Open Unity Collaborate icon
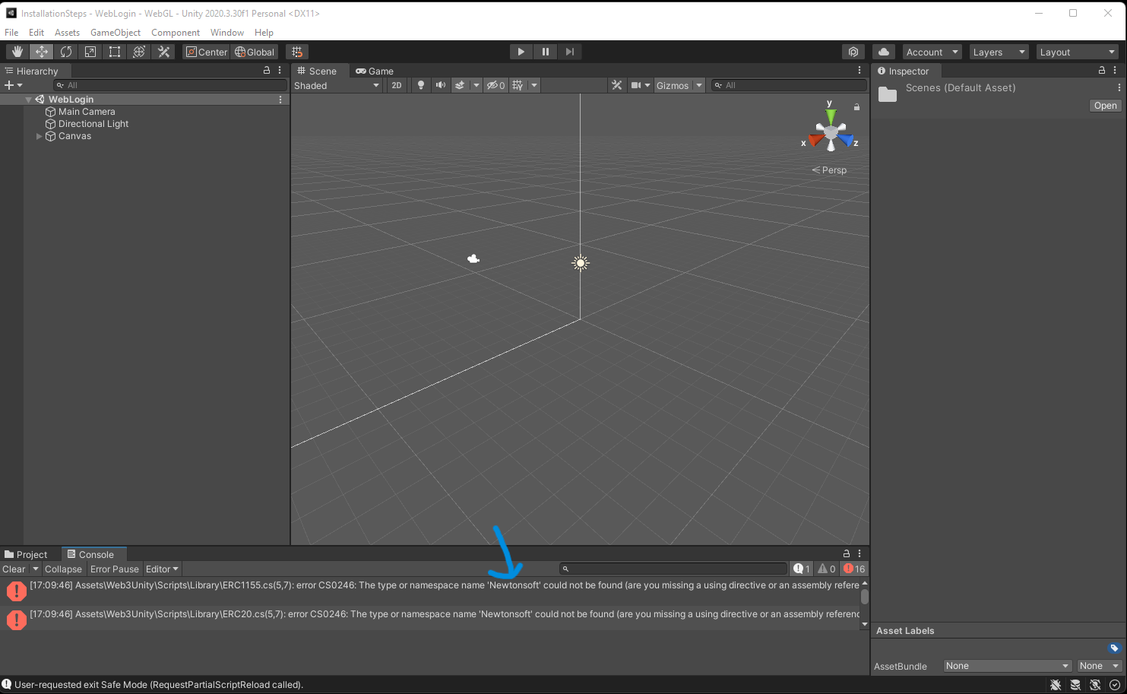The image size is (1127, 694). 853,52
